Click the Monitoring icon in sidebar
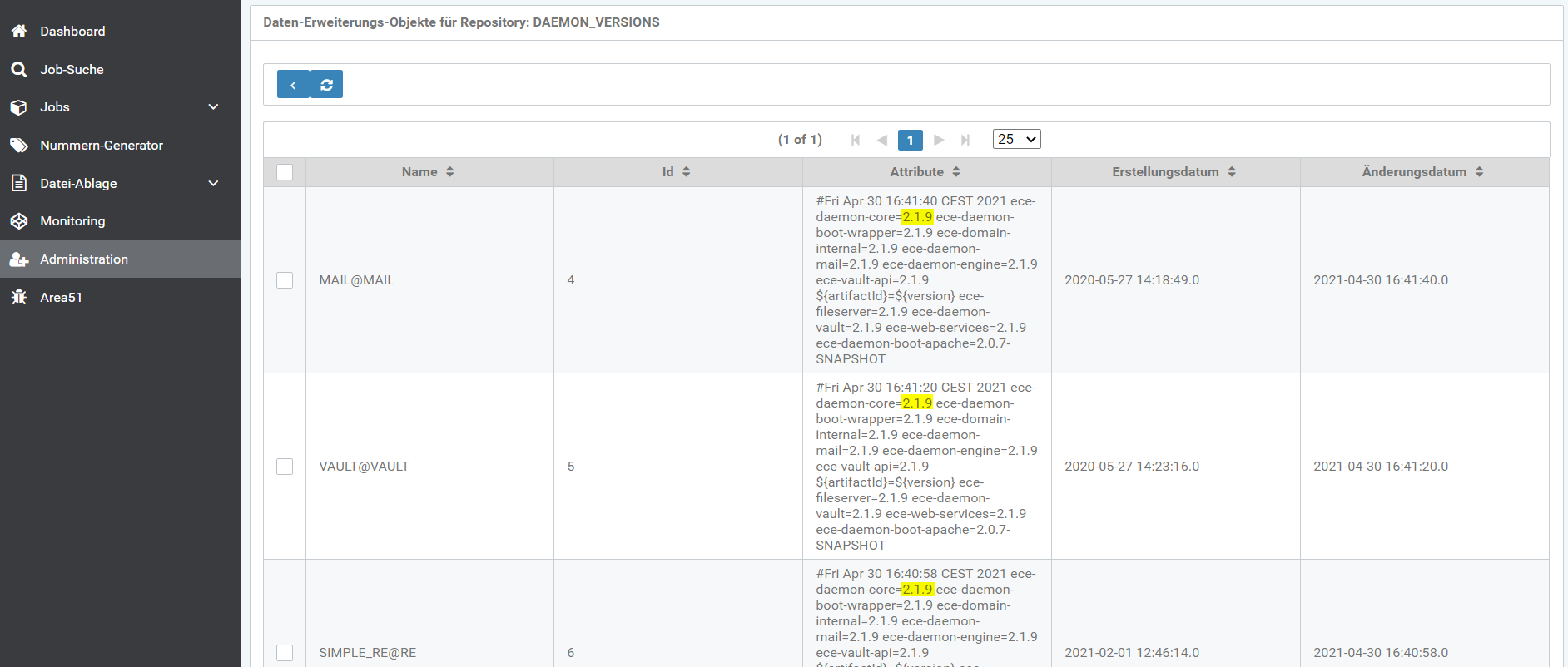Viewport: 1568px width, 667px height. [19, 221]
